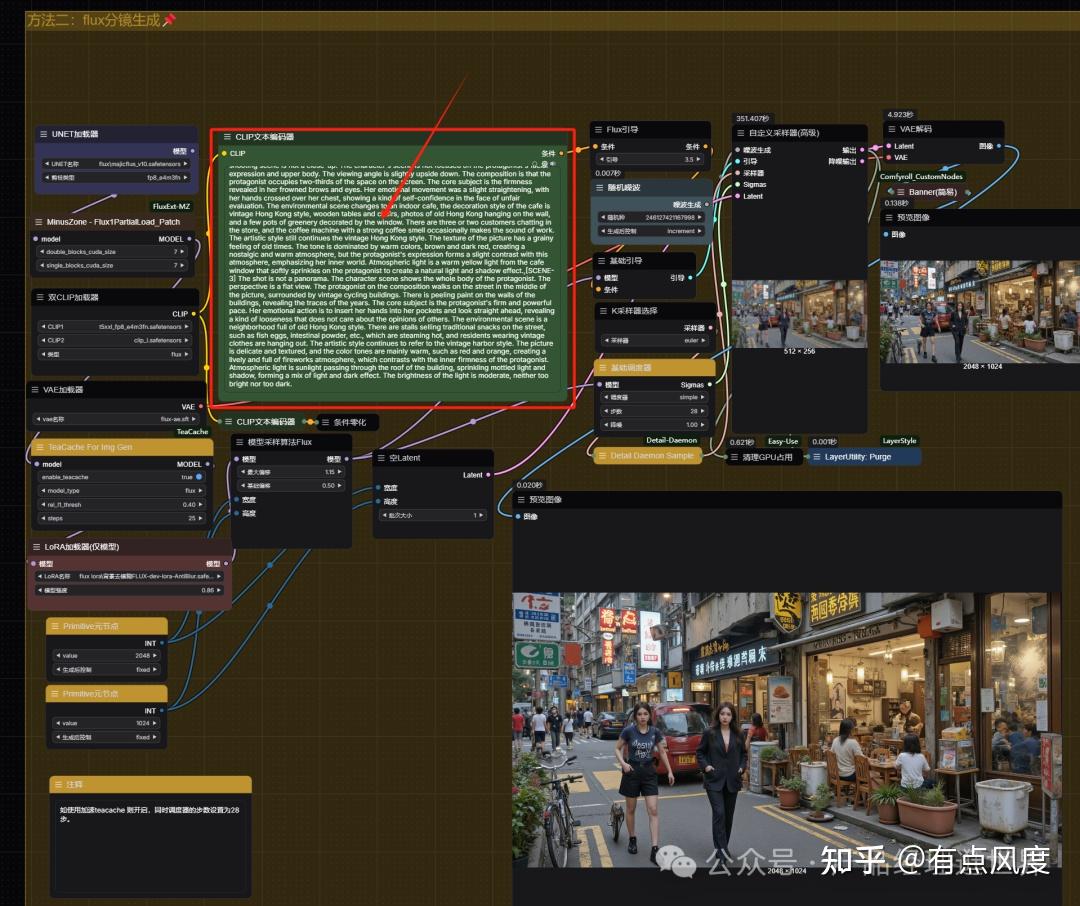The width and height of the screenshot is (1080, 906).
Task: Open the 调度器 dropdown showing simple
Action: point(655,397)
